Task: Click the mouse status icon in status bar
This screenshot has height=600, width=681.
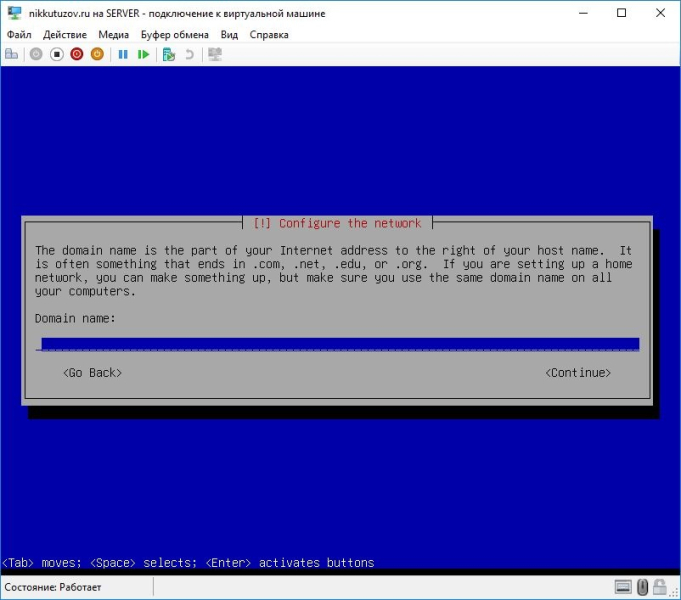Action: pos(642,587)
